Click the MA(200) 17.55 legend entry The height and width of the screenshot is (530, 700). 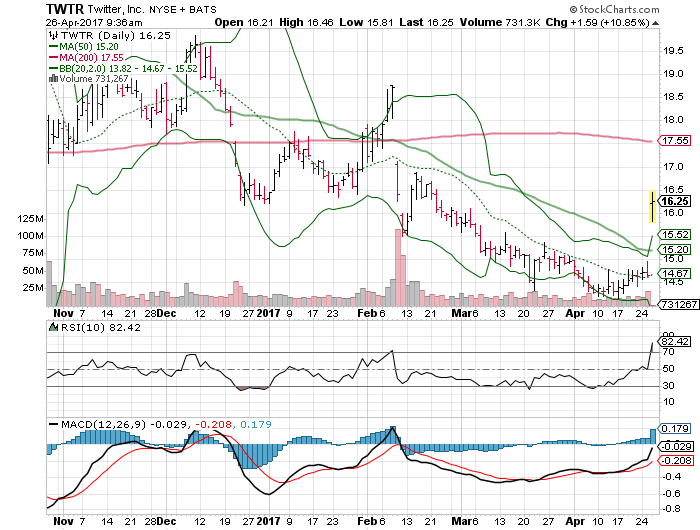tap(86, 58)
